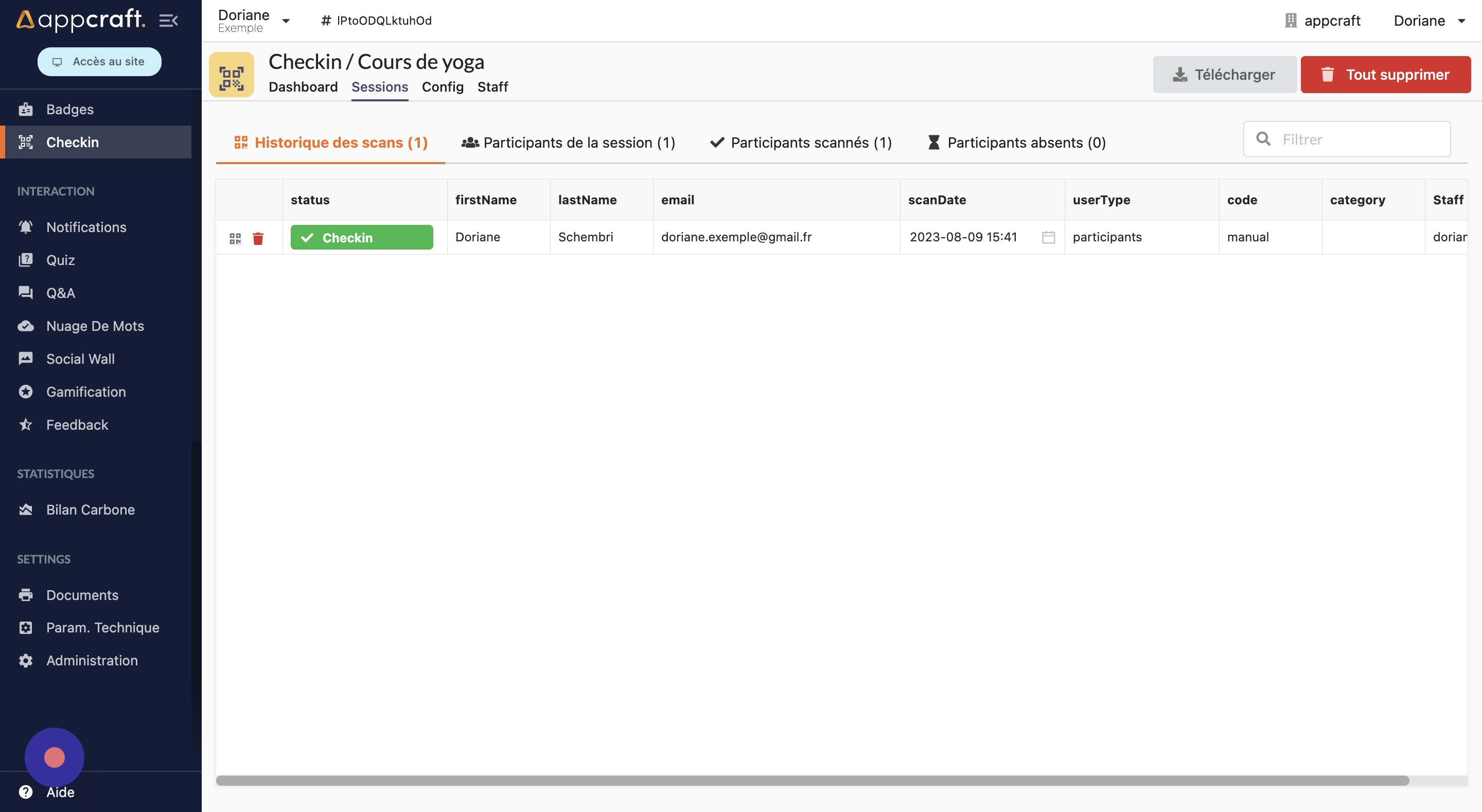Open Bilan Carbone statistics
Image resolution: width=1482 pixels, height=812 pixels.
pos(91,510)
